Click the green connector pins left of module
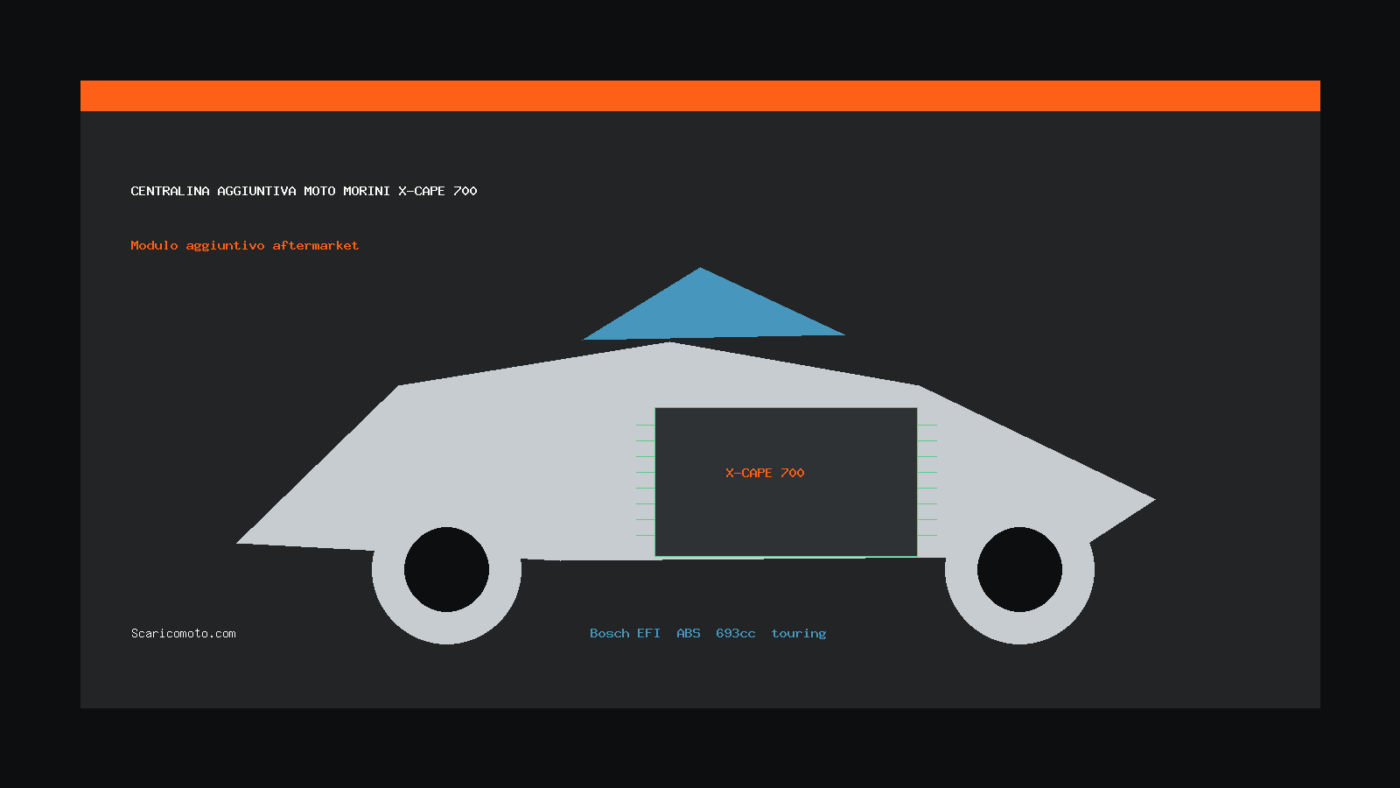This screenshot has height=788, width=1400. coord(646,480)
